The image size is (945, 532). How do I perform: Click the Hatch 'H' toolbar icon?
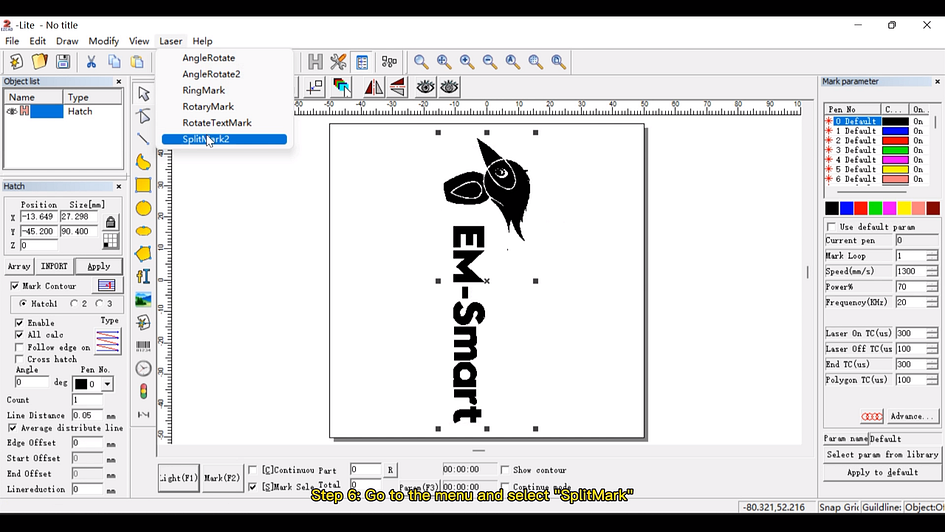pos(315,61)
